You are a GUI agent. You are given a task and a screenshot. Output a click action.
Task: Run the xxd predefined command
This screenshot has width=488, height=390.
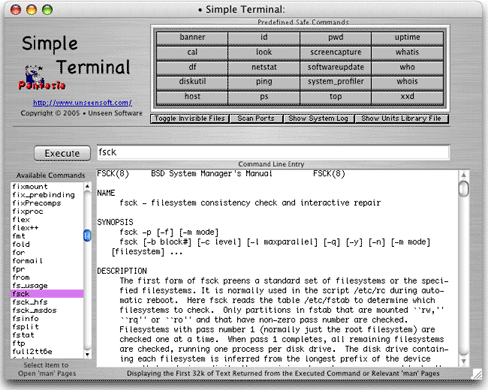click(407, 97)
